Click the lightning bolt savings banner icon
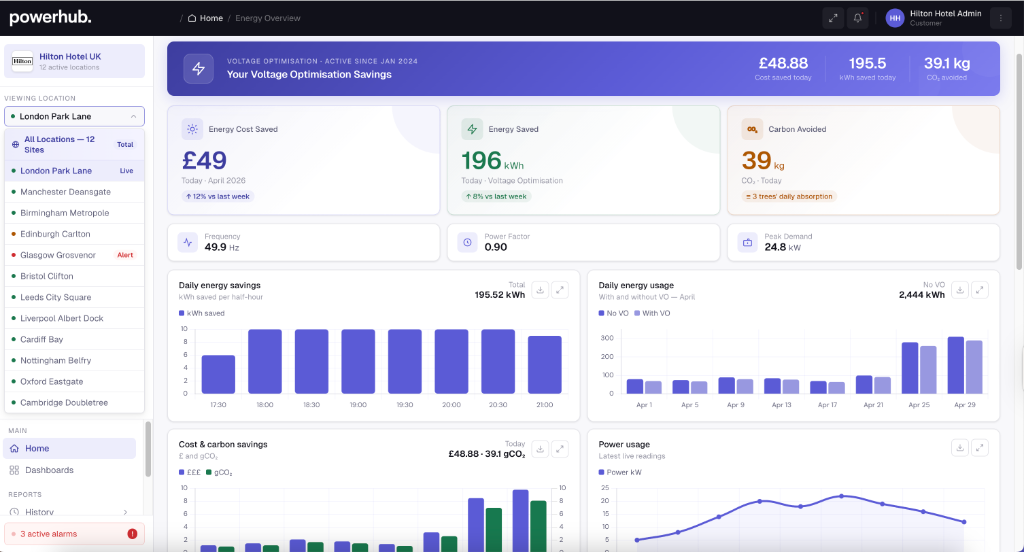 coord(199,69)
